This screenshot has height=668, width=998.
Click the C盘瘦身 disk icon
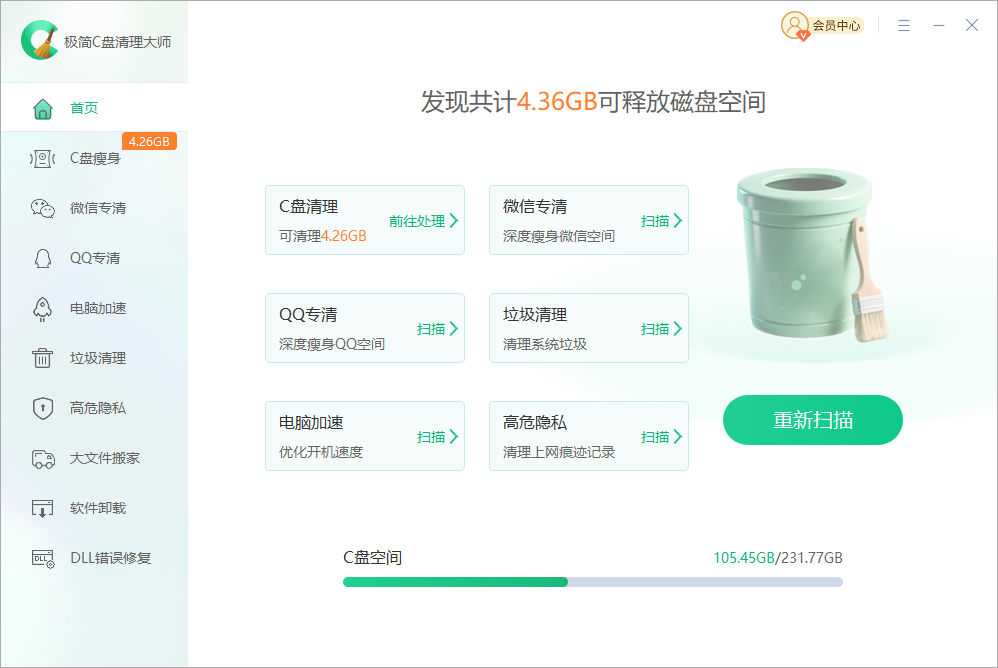(43, 158)
